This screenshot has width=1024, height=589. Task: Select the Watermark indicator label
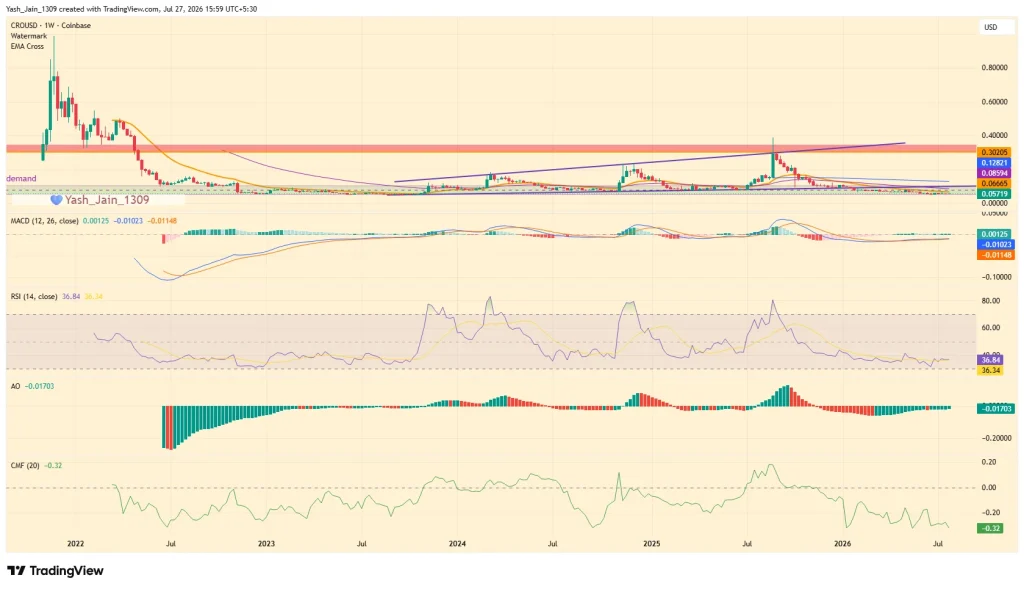(x=29, y=36)
